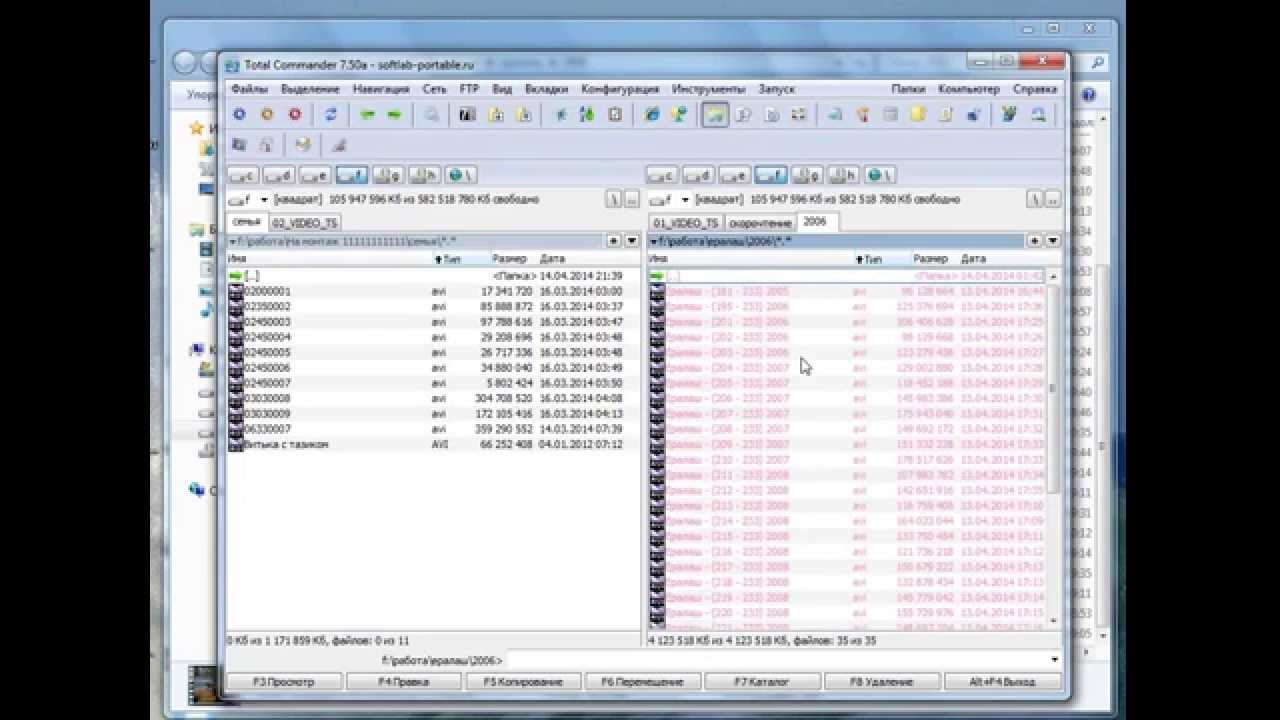Screen dimensions: 1280x720
Task: Select drive g in left panel
Action: (387, 175)
